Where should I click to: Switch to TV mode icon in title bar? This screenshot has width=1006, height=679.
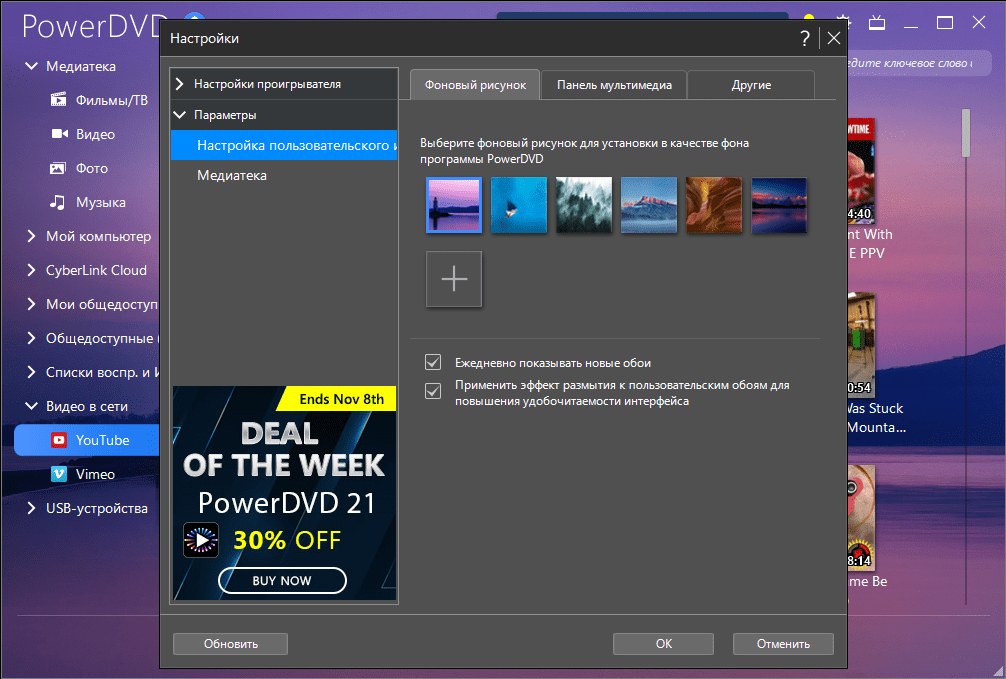click(876, 23)
